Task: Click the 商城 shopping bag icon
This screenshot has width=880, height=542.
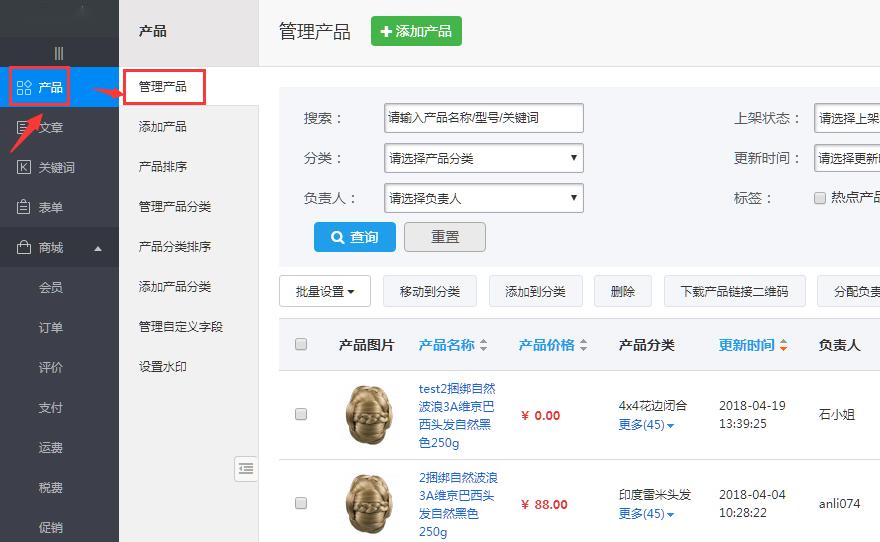Action: pos(24,248)
